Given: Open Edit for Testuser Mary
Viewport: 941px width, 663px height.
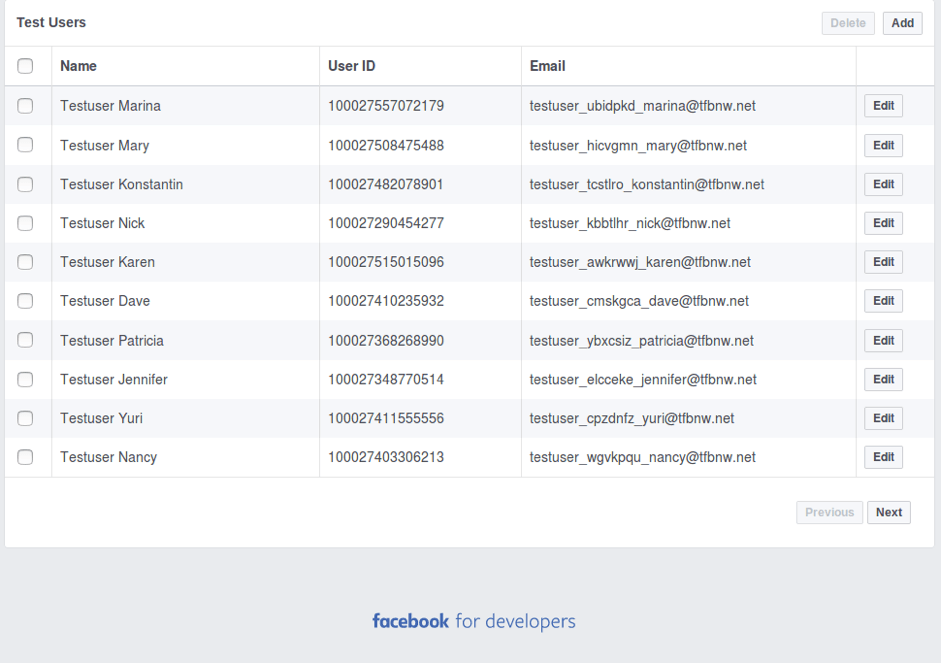Looking at the screenshot, I should click(883, 145).
